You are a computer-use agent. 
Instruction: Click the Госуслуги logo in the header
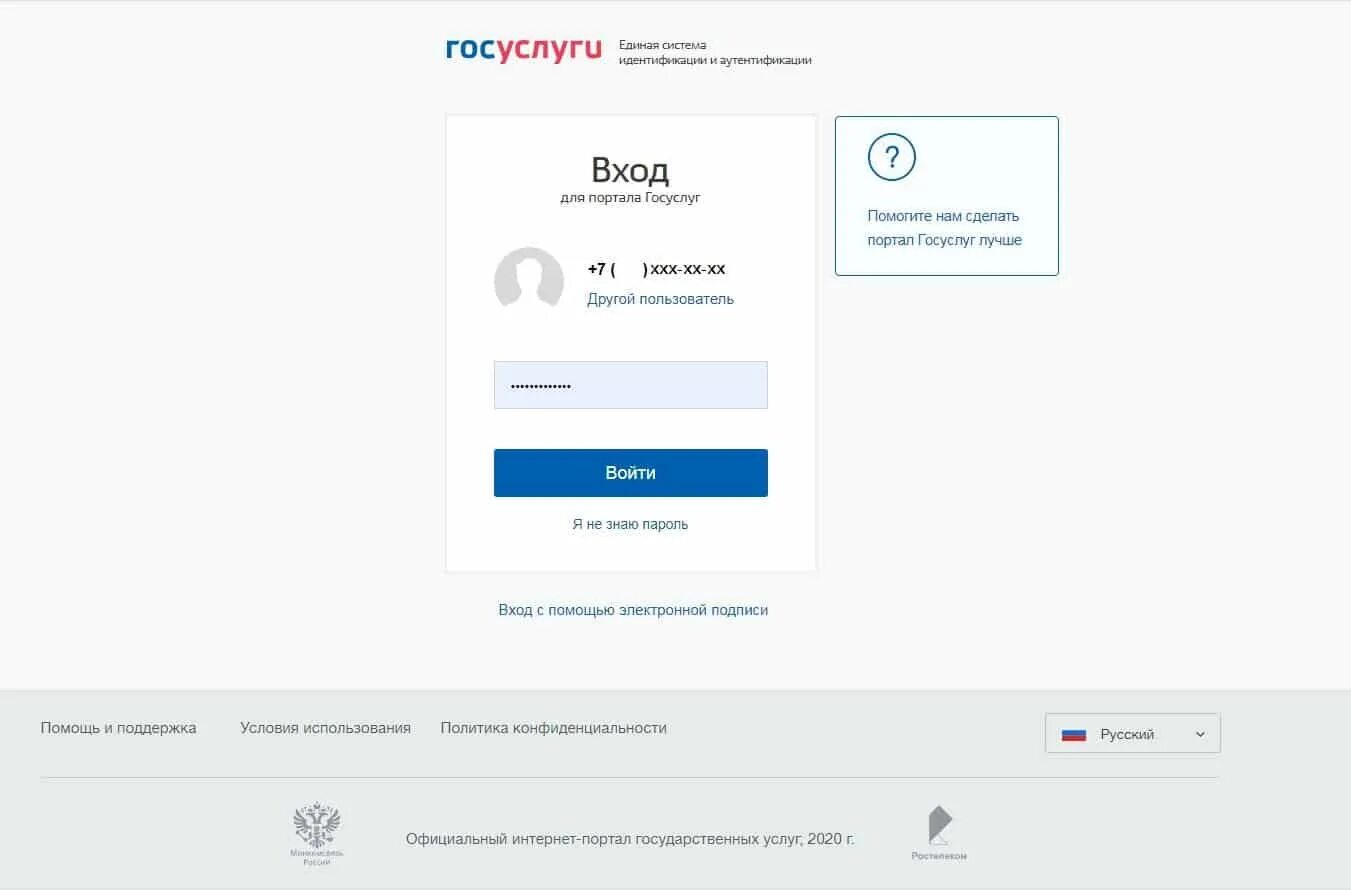click(x=524, y=50)
